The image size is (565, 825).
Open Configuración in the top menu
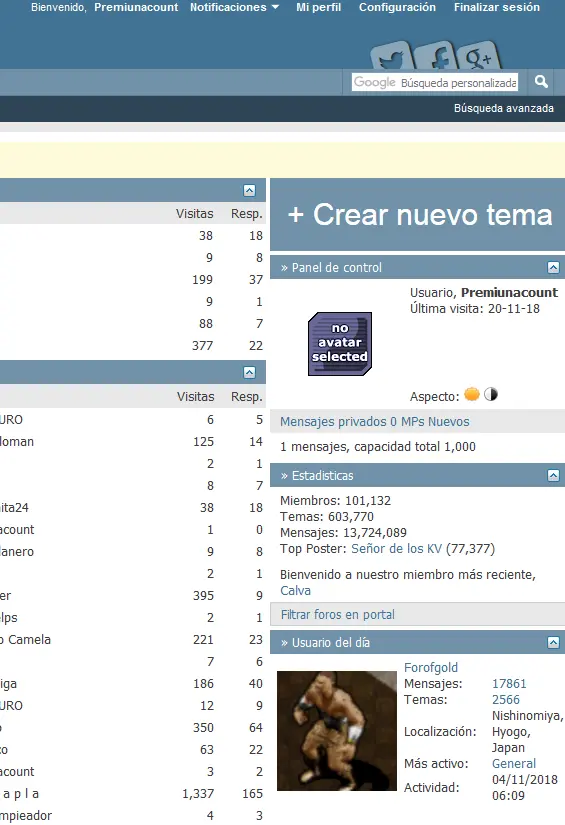click(x=397, y=7)
